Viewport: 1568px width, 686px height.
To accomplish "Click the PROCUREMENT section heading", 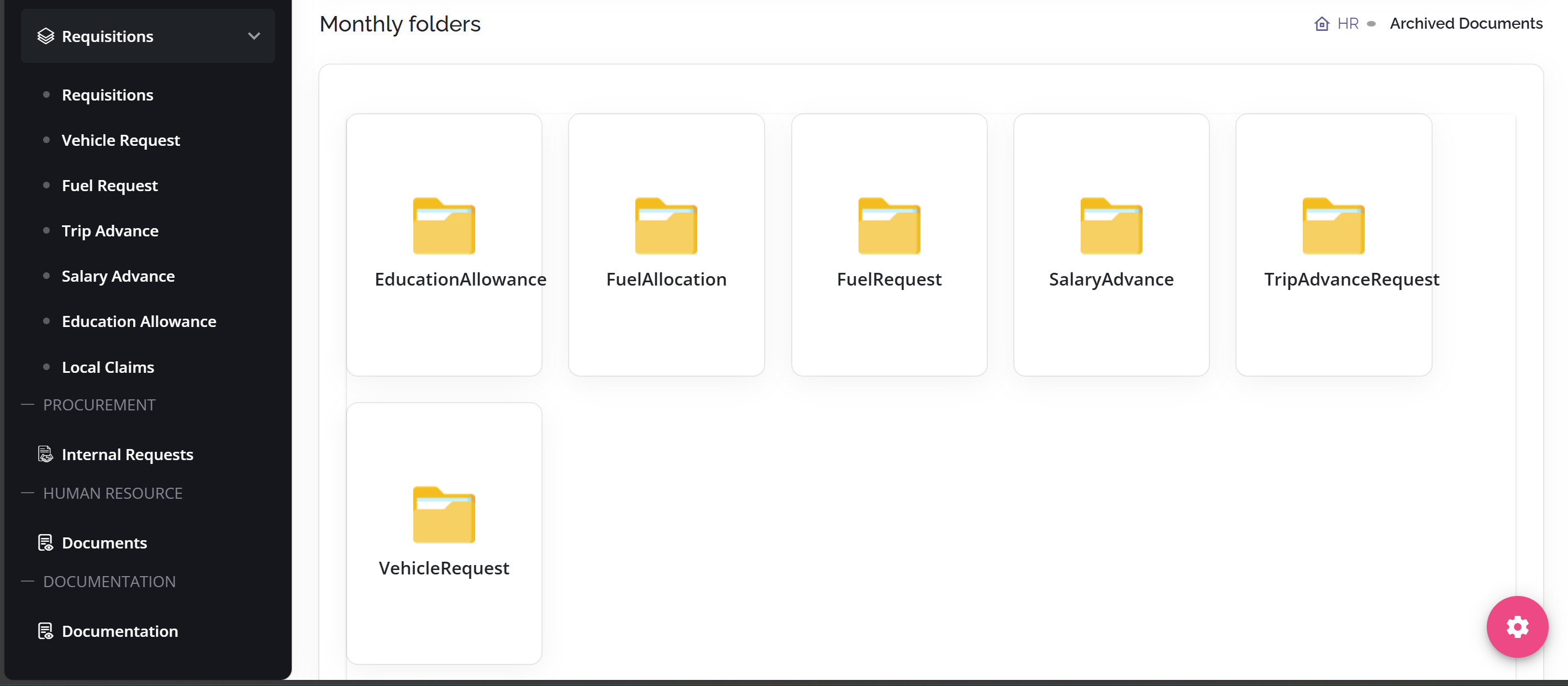I will pos(99,405).
